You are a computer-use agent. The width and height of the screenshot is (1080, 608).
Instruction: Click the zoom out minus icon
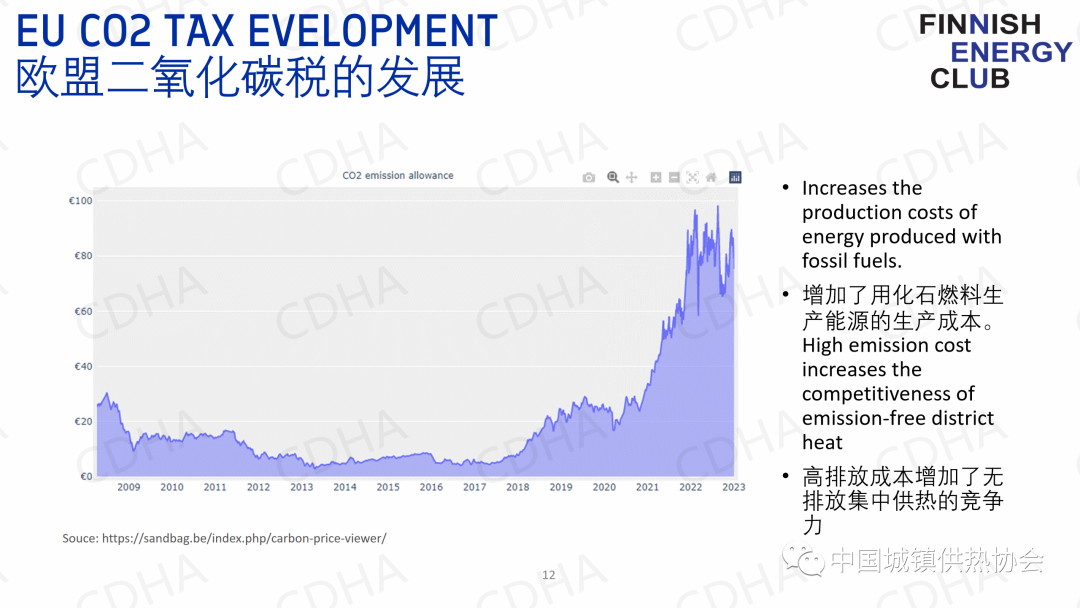coord(674,177)
